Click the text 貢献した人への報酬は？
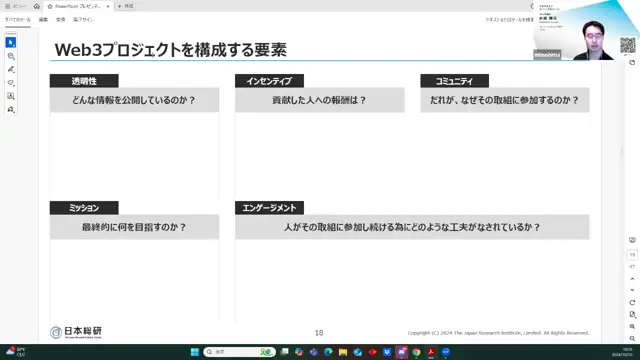 pos(319,100)
